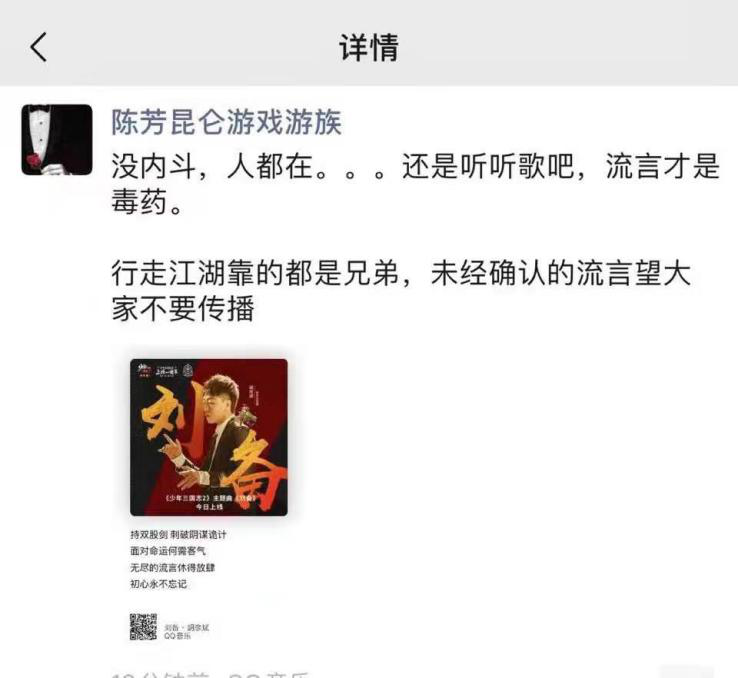Tap the QQ音乐 source link at bottom
The image size is (738, 678).
coord(268,675)
